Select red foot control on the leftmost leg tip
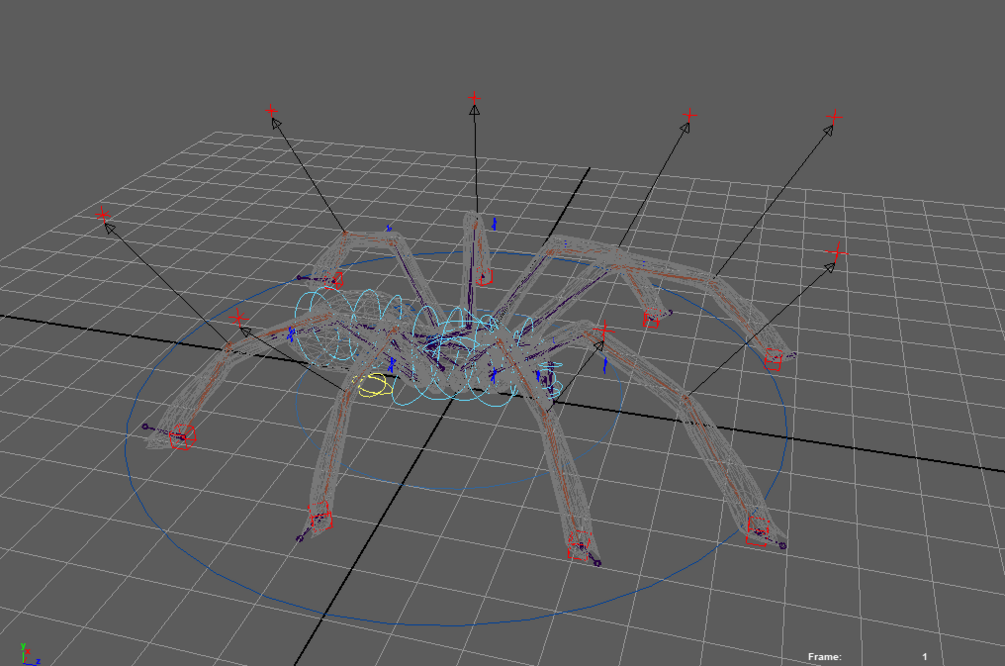This screenshot has height=666, width=1005. pyautogui.click(x=183, y=437)
